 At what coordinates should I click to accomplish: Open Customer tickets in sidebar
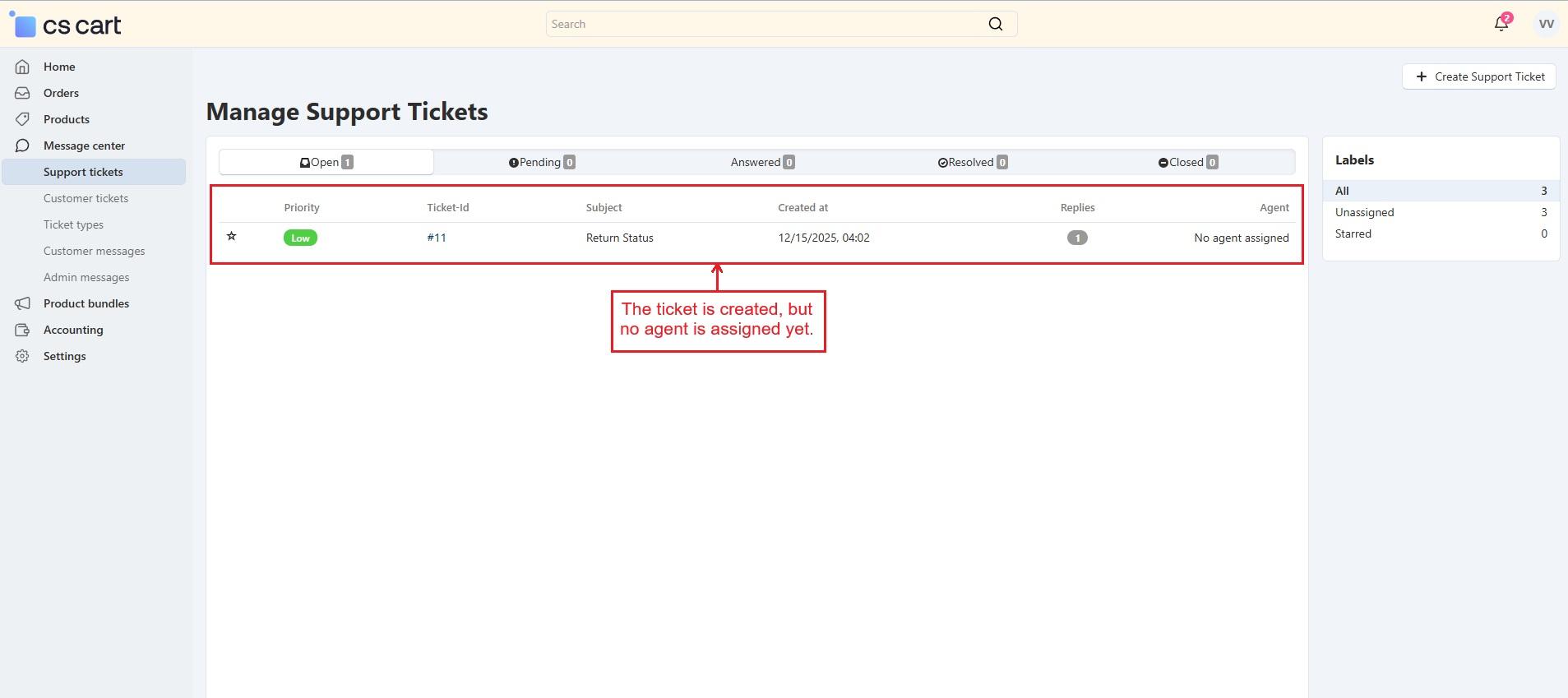(86, 198)
